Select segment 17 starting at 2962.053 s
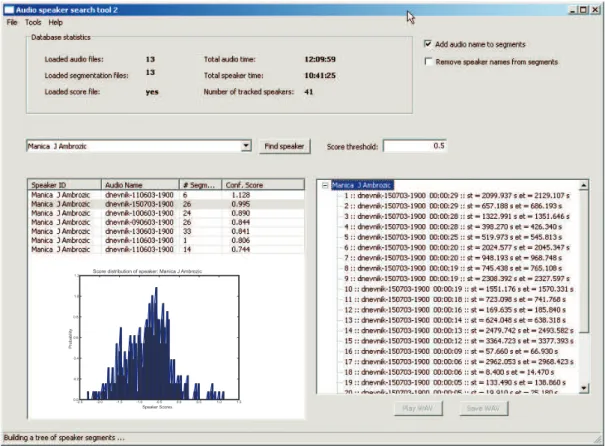This screenshot has height=446, width=605. [459, 362]
